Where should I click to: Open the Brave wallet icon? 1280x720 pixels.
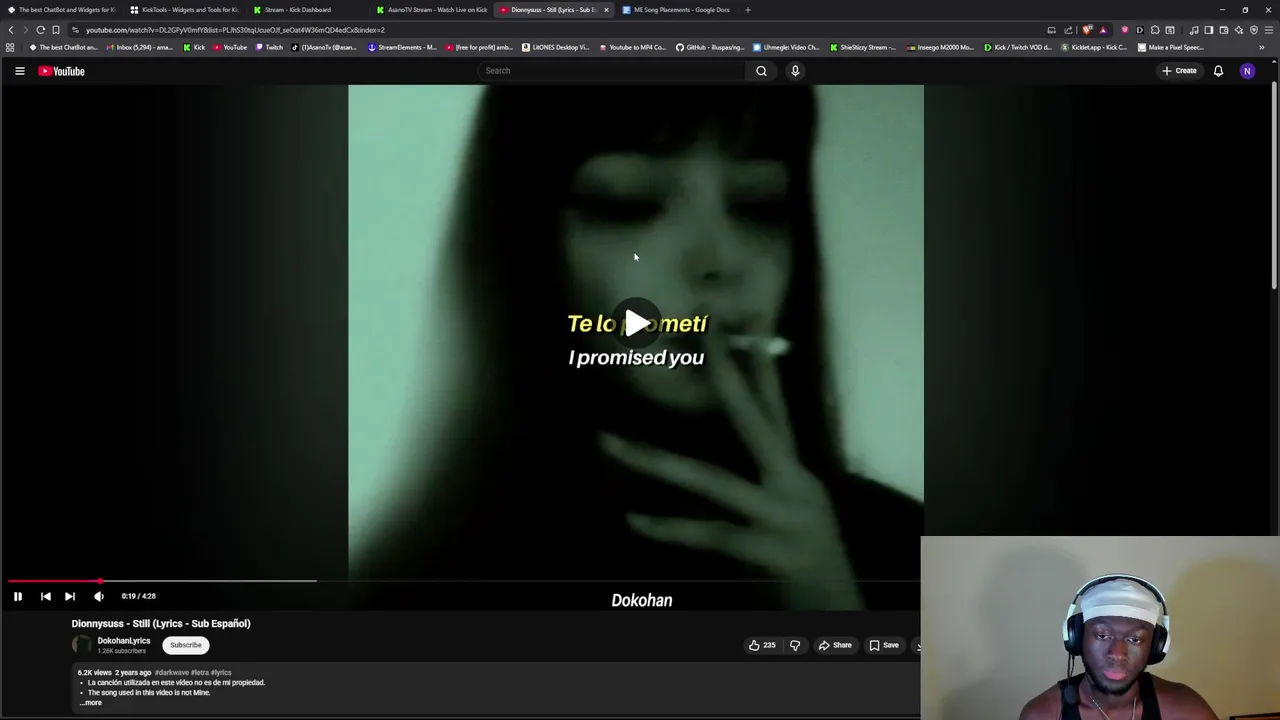pos(1224,30)
